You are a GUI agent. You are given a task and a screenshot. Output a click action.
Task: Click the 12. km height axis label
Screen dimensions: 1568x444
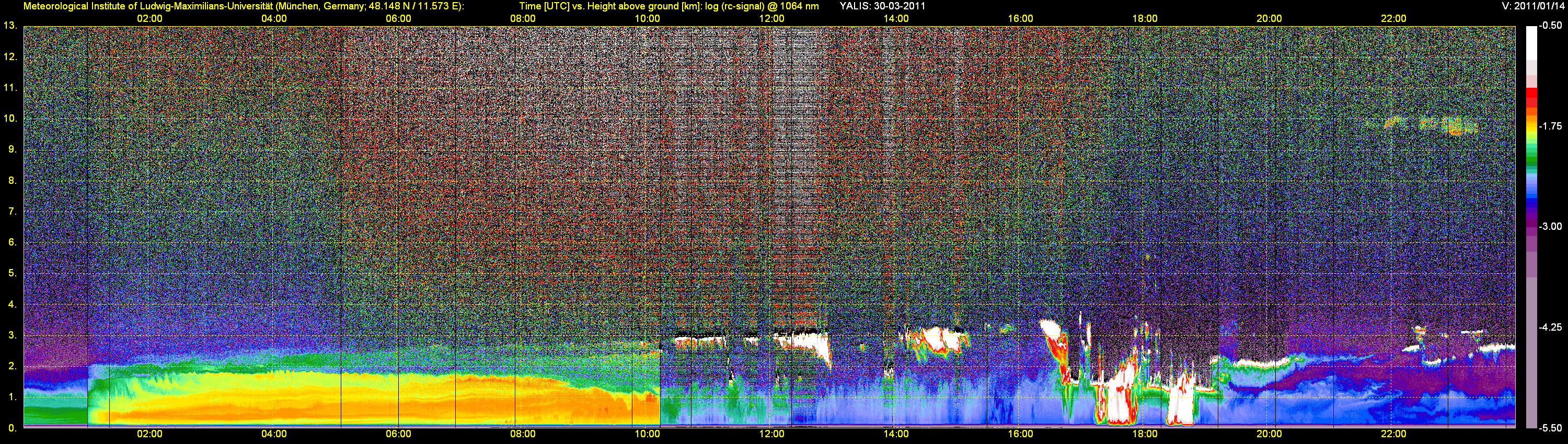pyautogui.click(x=10, y=57)
